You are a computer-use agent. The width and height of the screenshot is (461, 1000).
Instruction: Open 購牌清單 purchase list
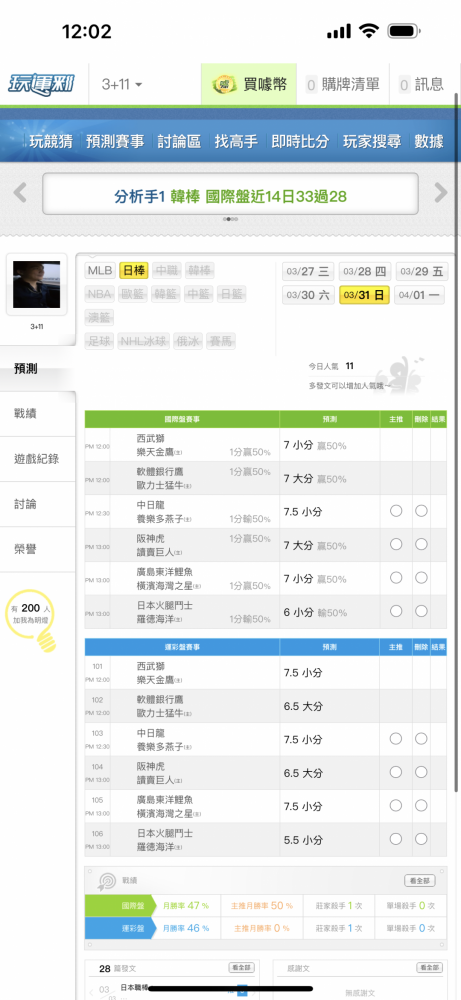(x=342, y=84)
